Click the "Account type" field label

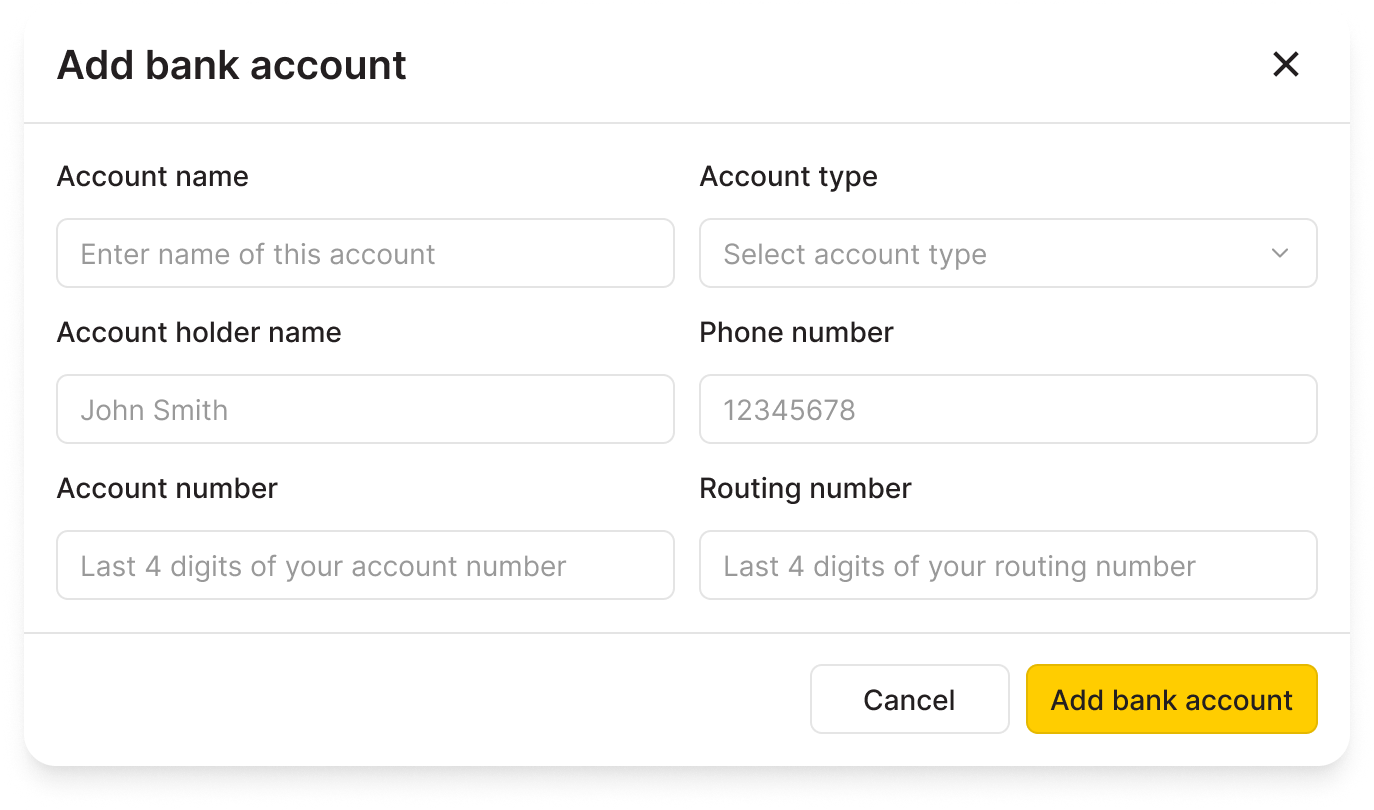pyautogui.click(x=788, y=177)
